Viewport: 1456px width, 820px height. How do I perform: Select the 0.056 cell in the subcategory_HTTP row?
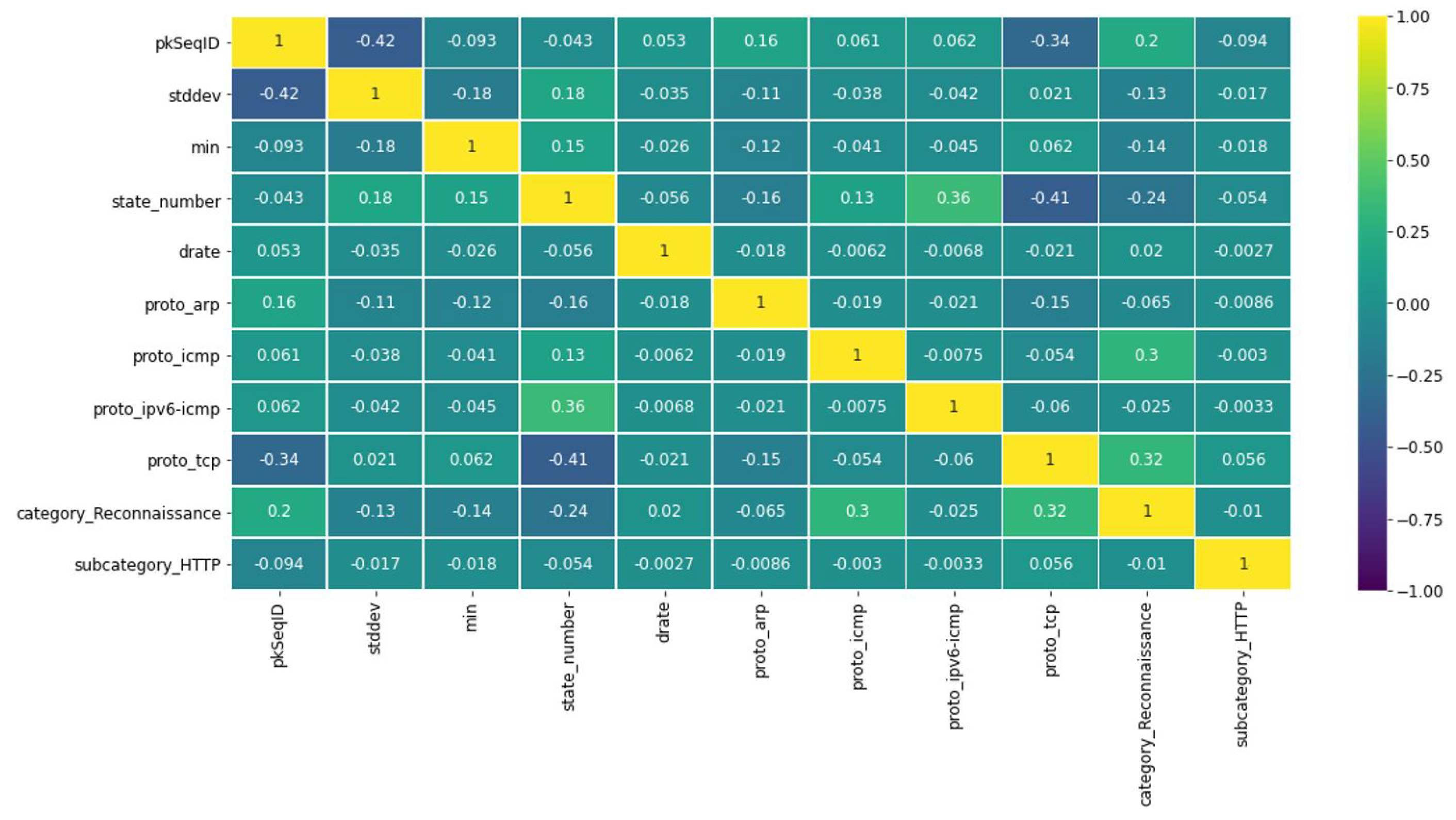point(1050,564)
